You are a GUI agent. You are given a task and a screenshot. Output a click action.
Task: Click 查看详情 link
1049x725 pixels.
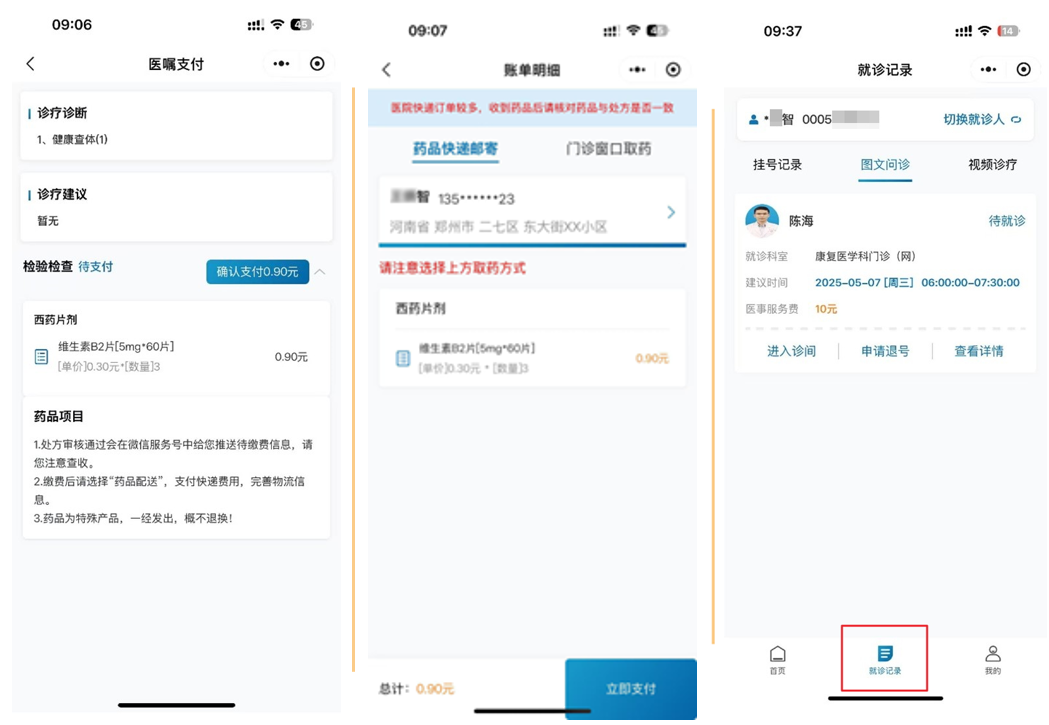point(979,351)
